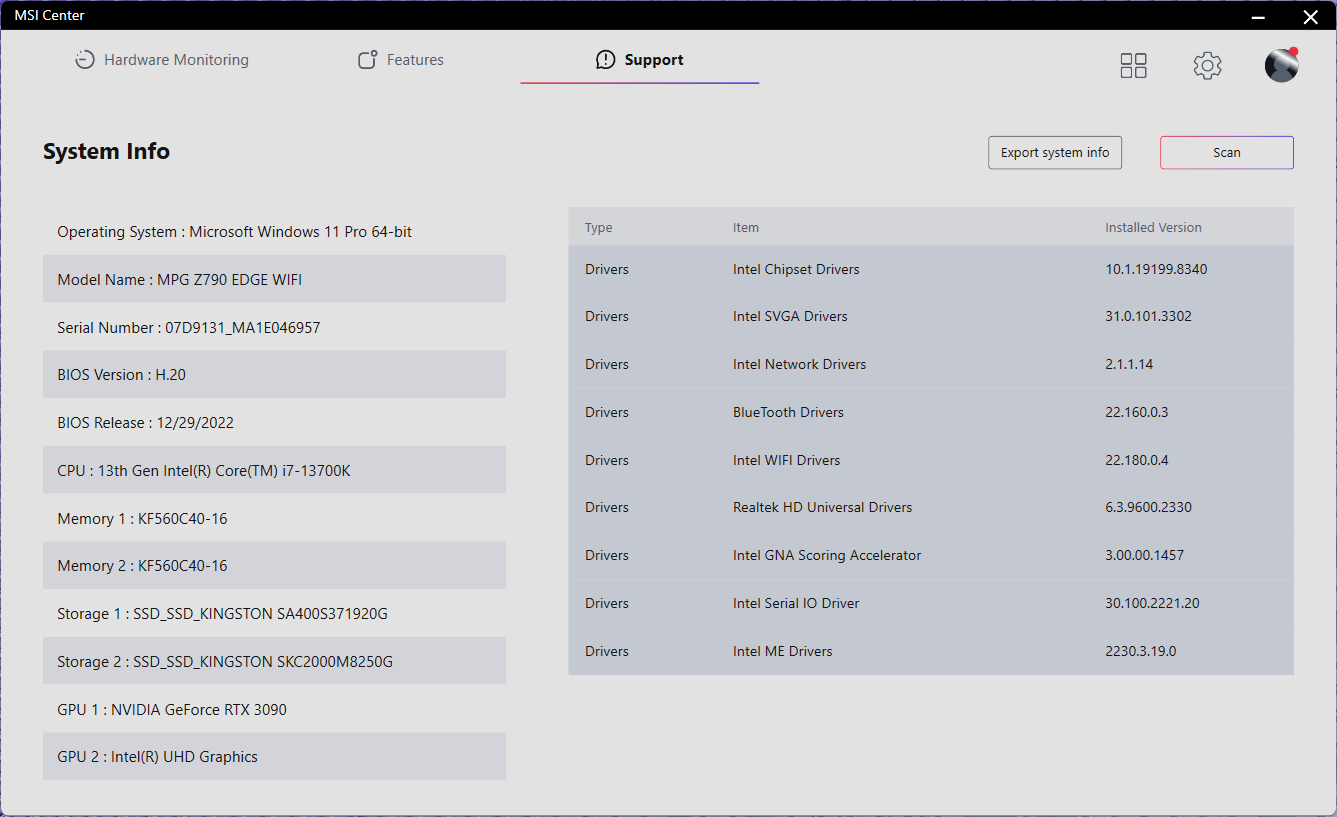Click the Support chat bubble icon
Image resolution: width=1337 pixels, height=817 pixels.
(605, 60)
